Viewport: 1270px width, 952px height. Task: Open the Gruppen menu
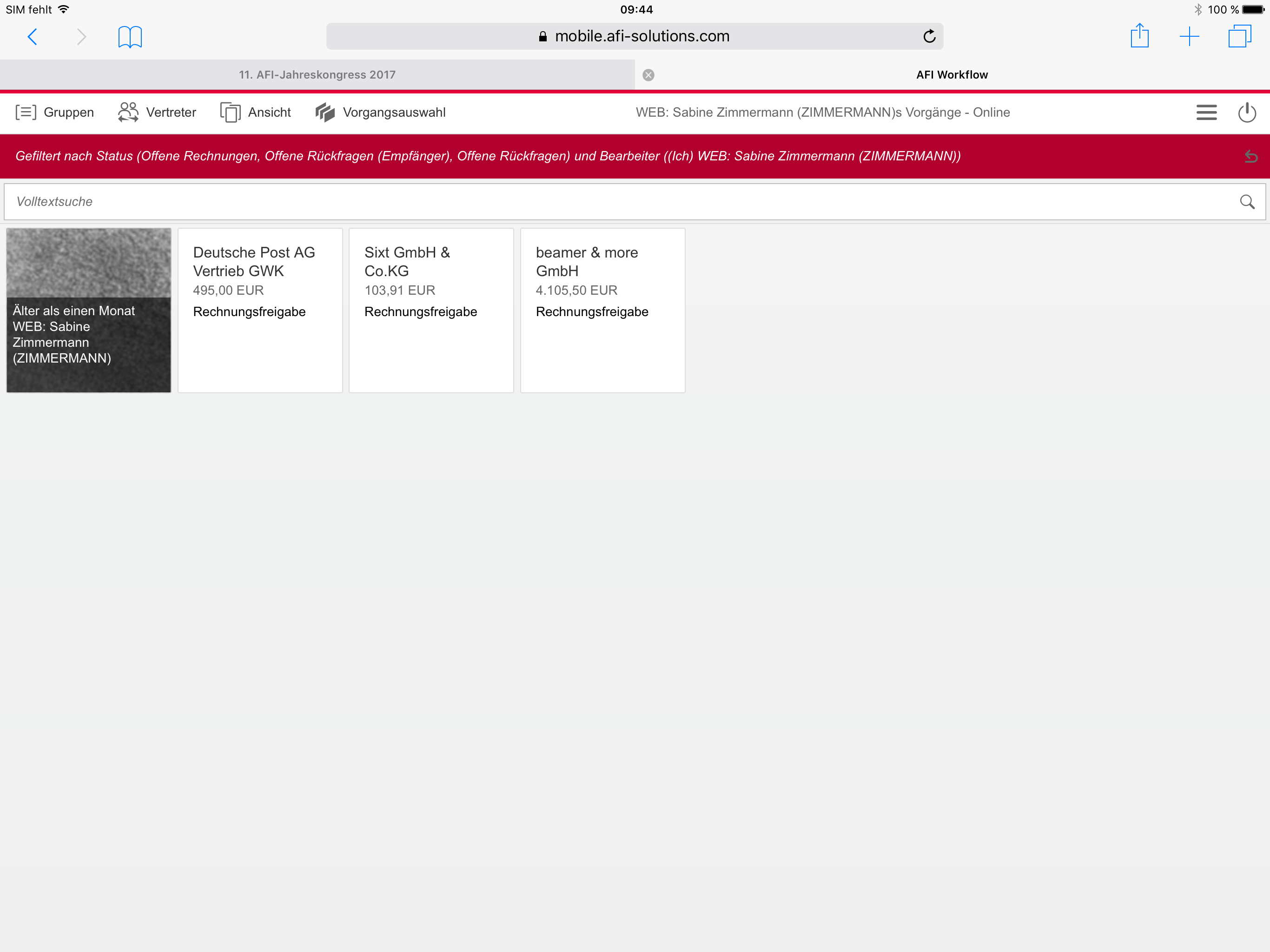pos(54,112)
